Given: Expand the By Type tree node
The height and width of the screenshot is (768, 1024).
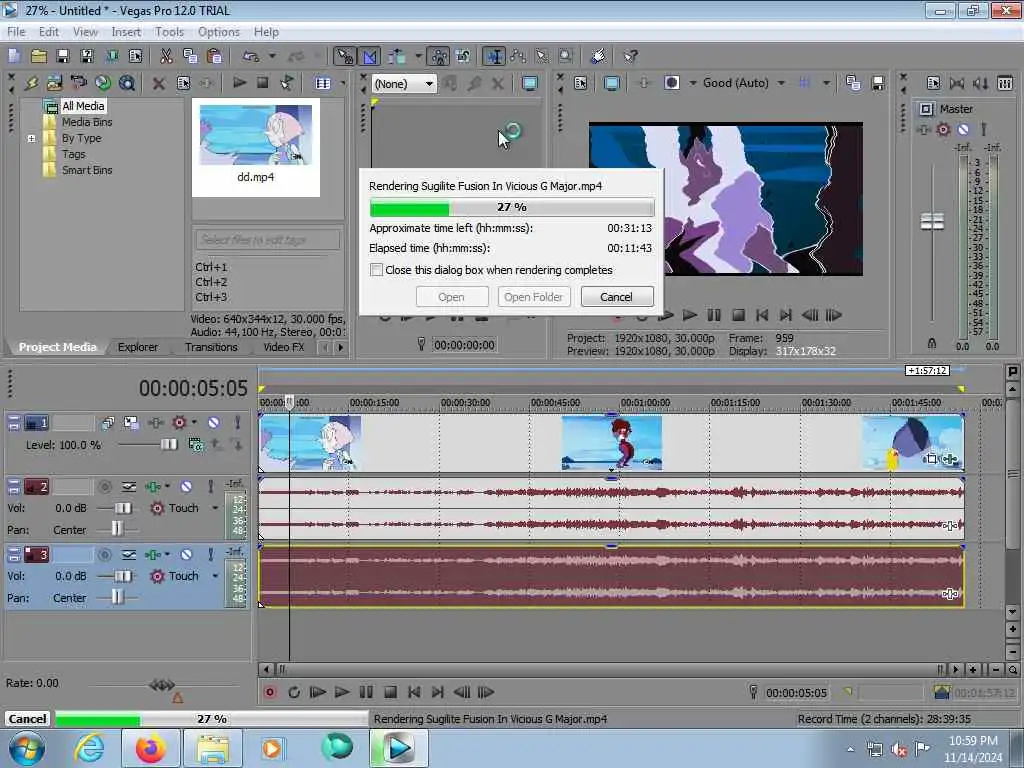Looking at the screenshot, I should [x=31, y=138].
